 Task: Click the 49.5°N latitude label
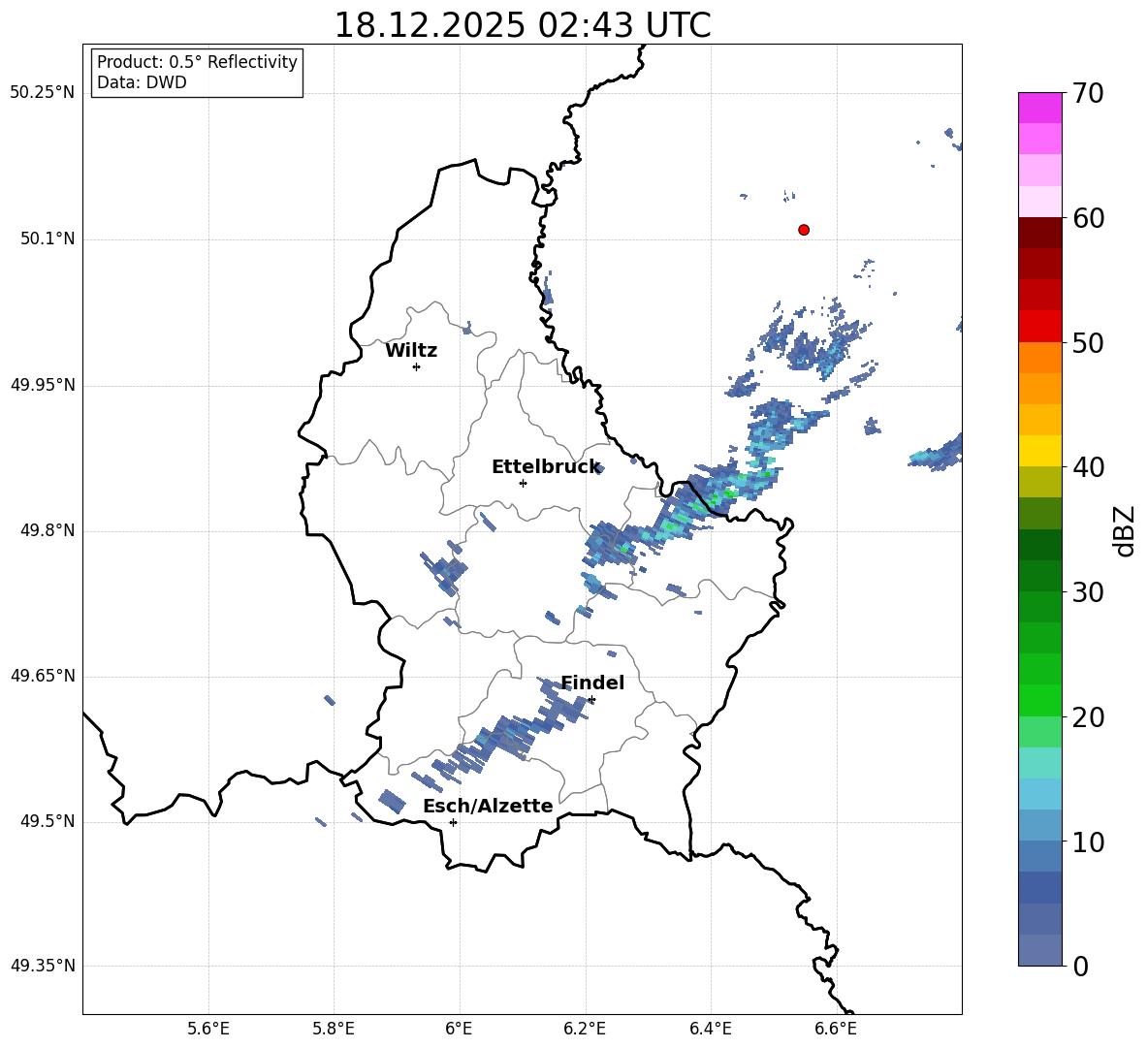point(48,821)
